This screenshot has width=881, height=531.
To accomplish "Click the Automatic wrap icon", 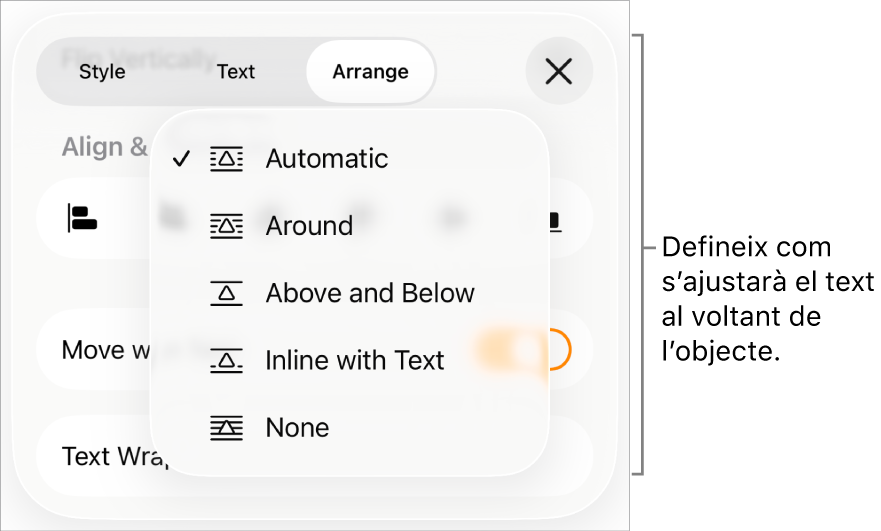I will click(x=226, y=159).
